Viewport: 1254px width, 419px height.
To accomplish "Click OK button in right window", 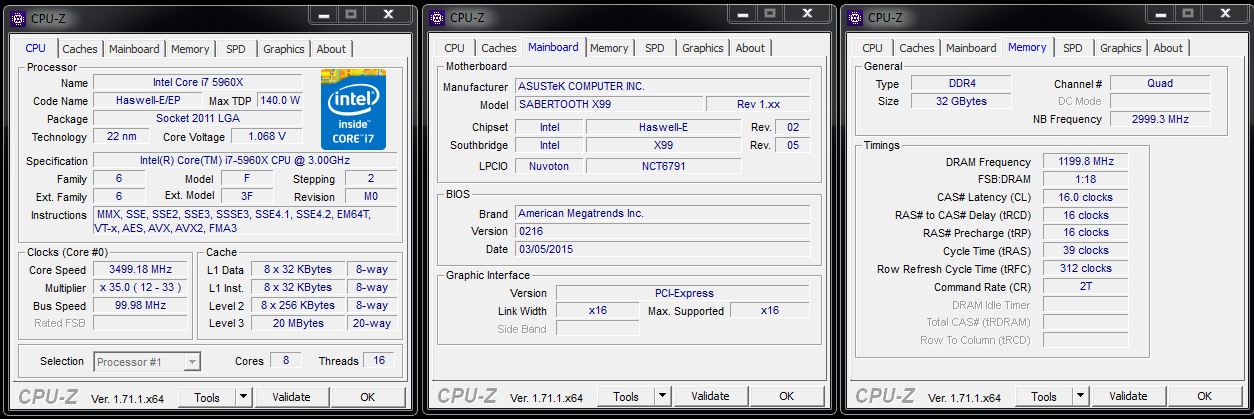I will coord(1204,397).
